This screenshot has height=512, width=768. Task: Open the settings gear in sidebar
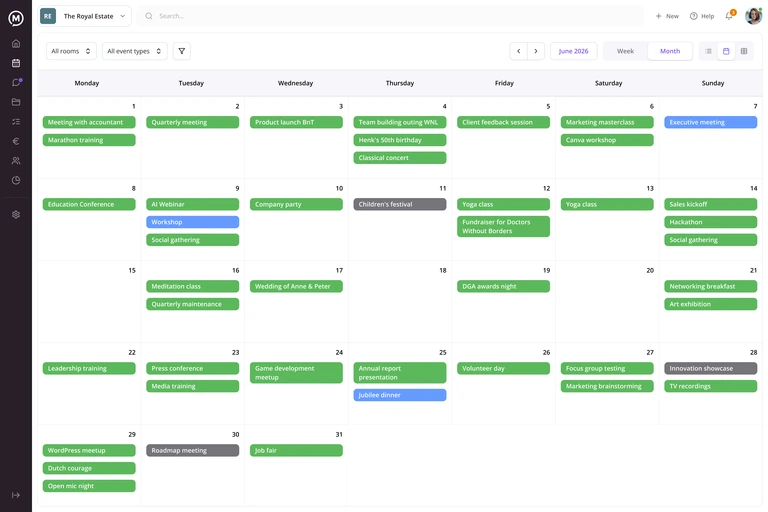16,215
